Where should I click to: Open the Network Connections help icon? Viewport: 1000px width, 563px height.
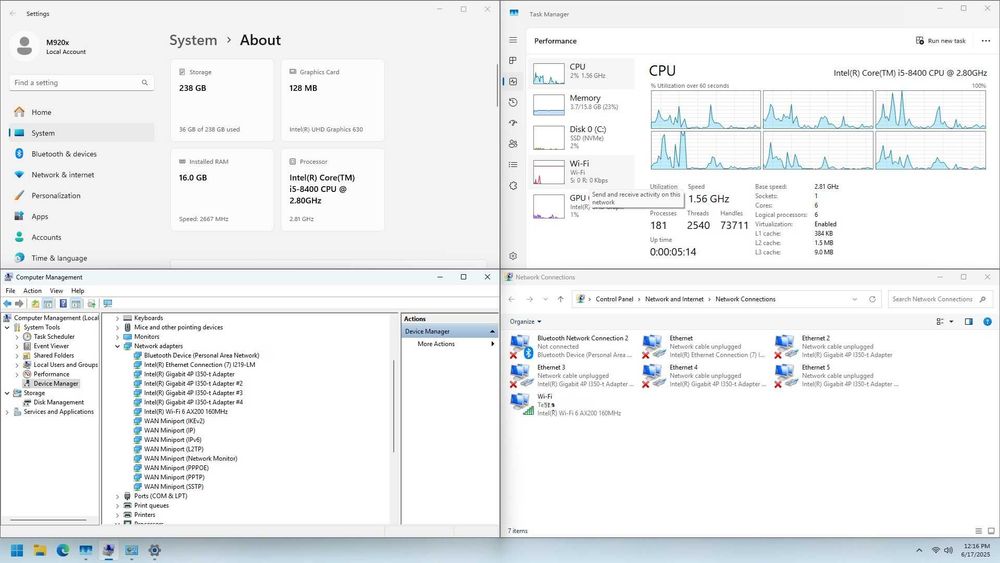[987, 321]
